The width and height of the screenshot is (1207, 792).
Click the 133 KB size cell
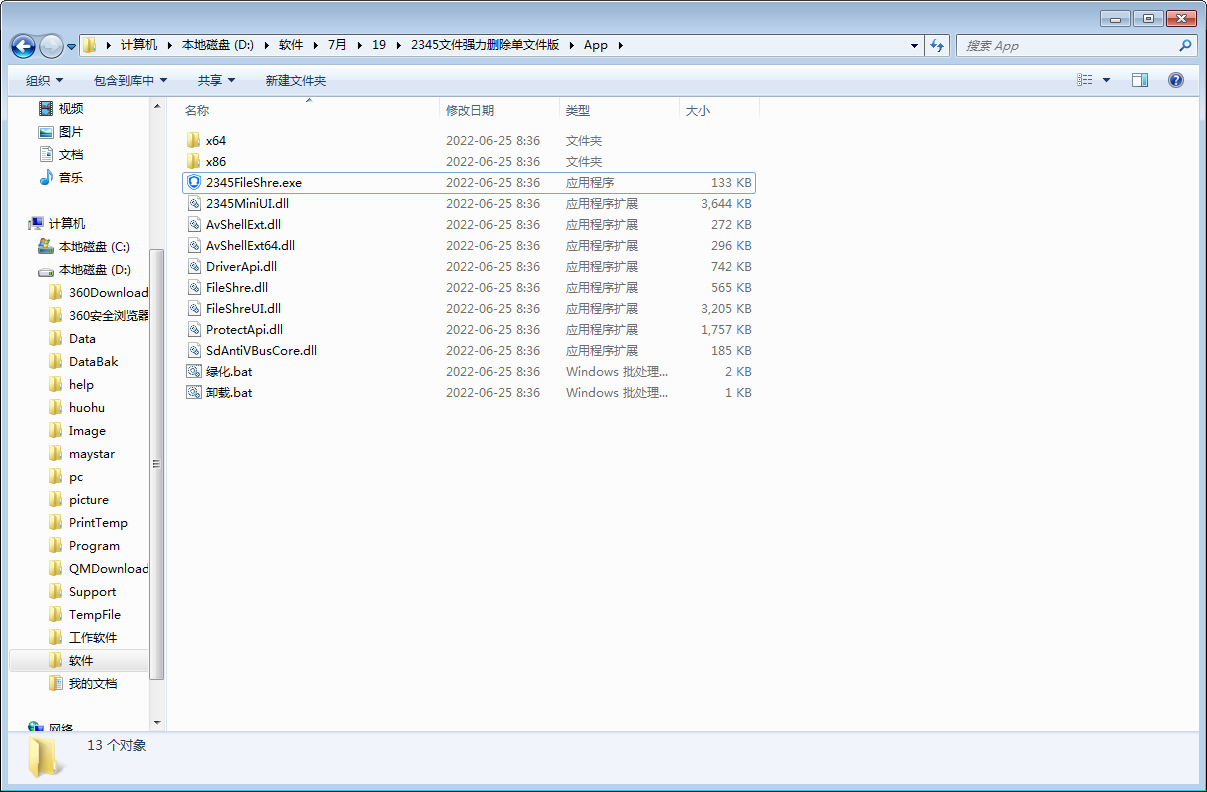pos(731,182)
